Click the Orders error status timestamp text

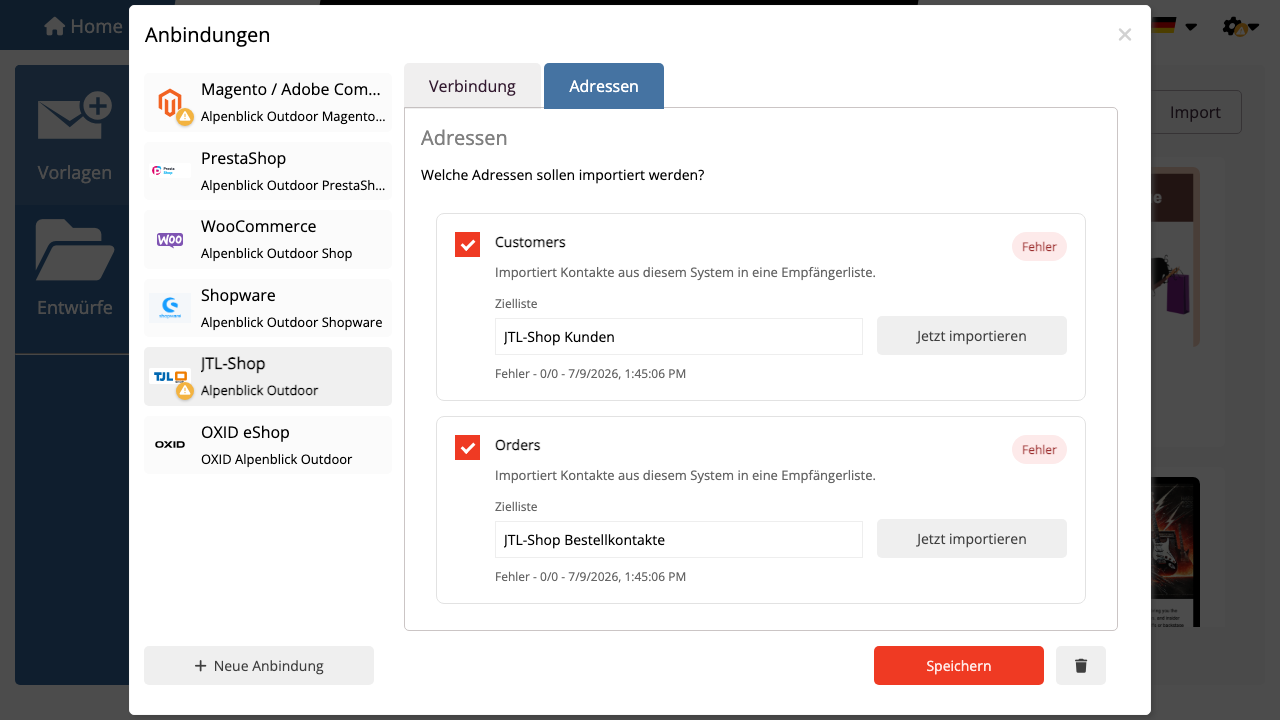coord(591,577)
